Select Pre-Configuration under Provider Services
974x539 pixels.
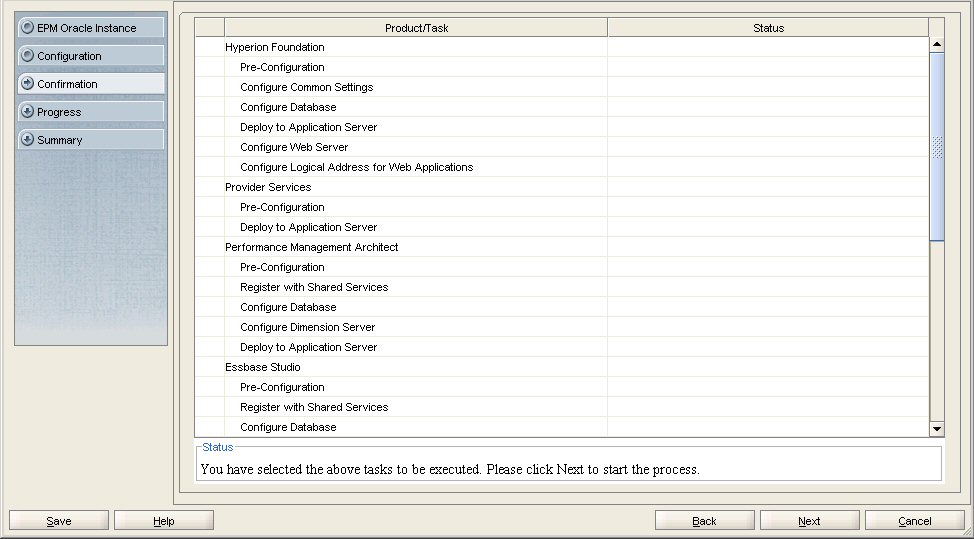(x=562, y=207)
